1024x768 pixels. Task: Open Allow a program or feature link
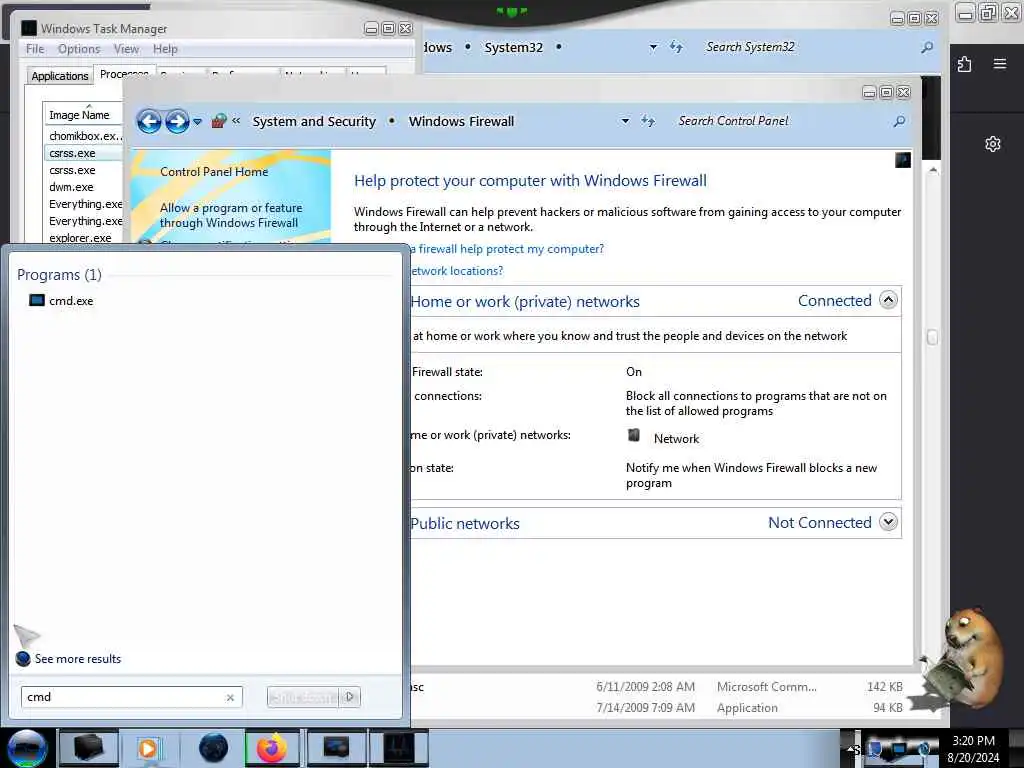[231, 216]
